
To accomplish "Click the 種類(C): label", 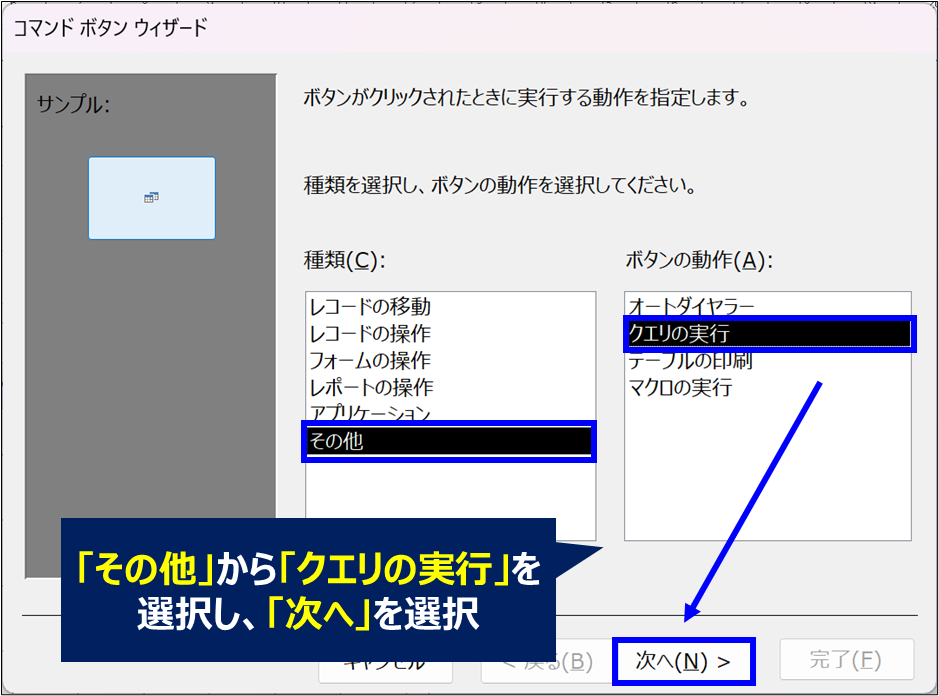I will coord(345,260).
